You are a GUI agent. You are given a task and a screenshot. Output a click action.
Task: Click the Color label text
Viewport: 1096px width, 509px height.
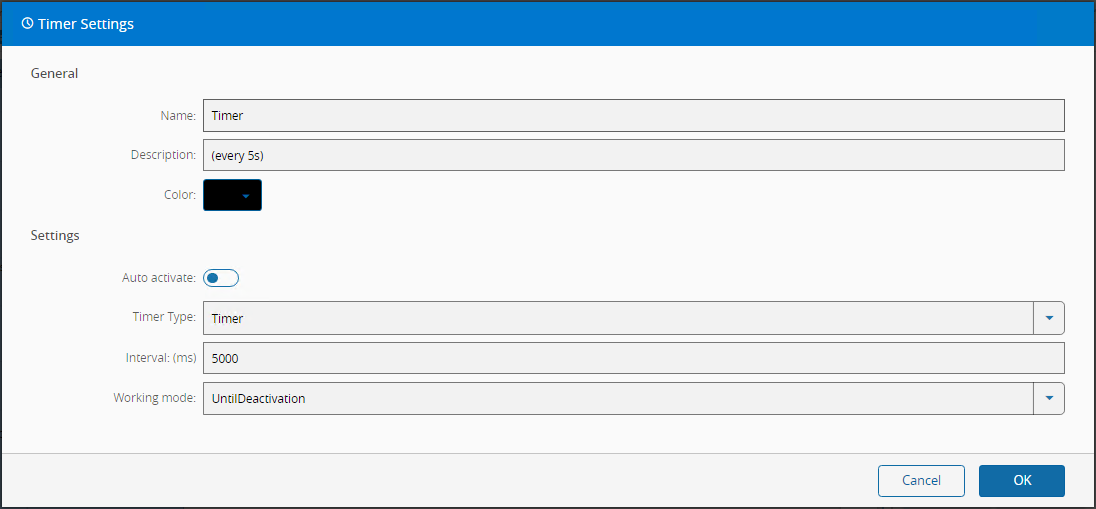tap(179, 195)
